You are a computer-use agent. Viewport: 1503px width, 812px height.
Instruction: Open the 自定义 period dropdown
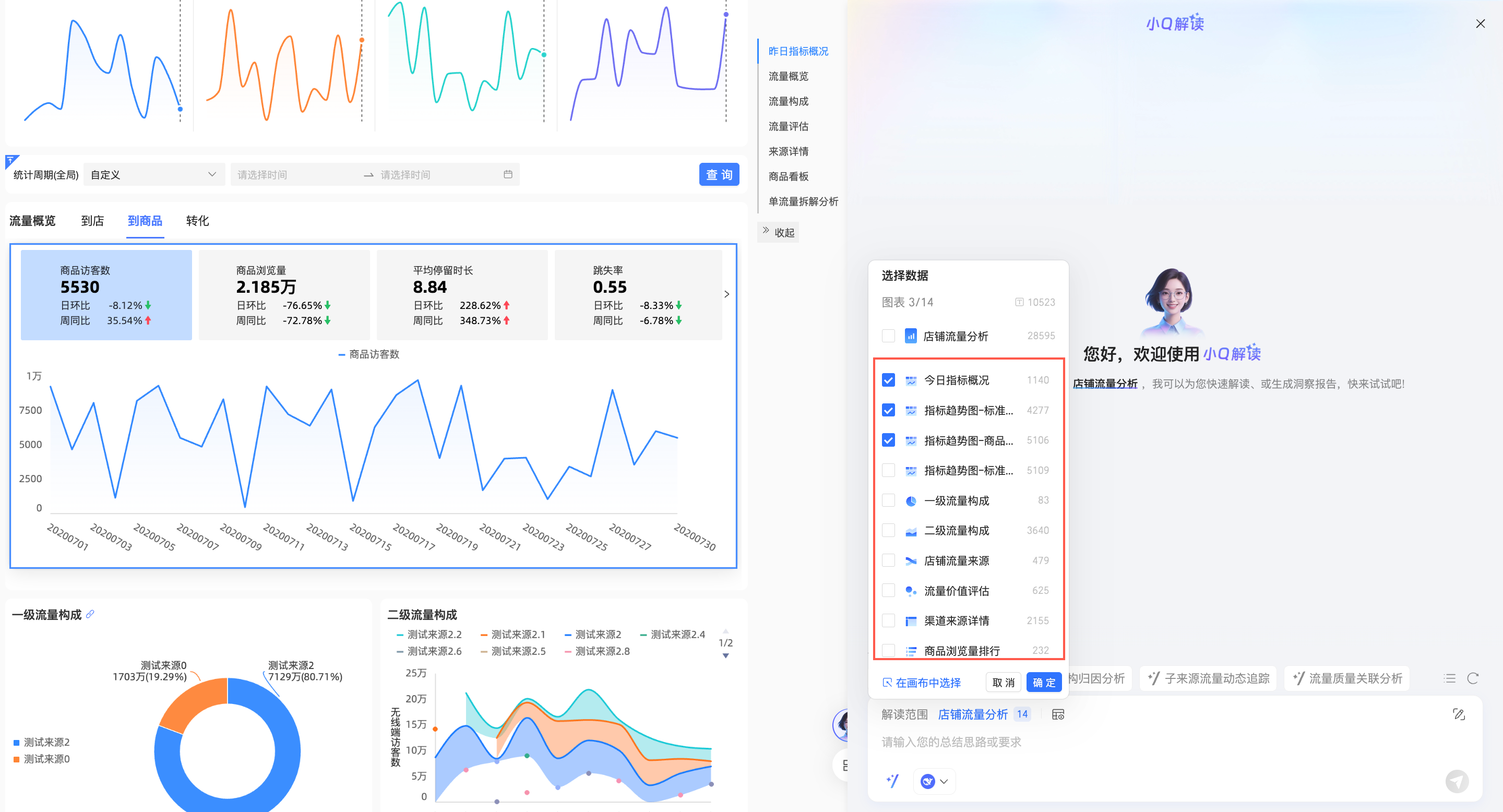point(154,174)
